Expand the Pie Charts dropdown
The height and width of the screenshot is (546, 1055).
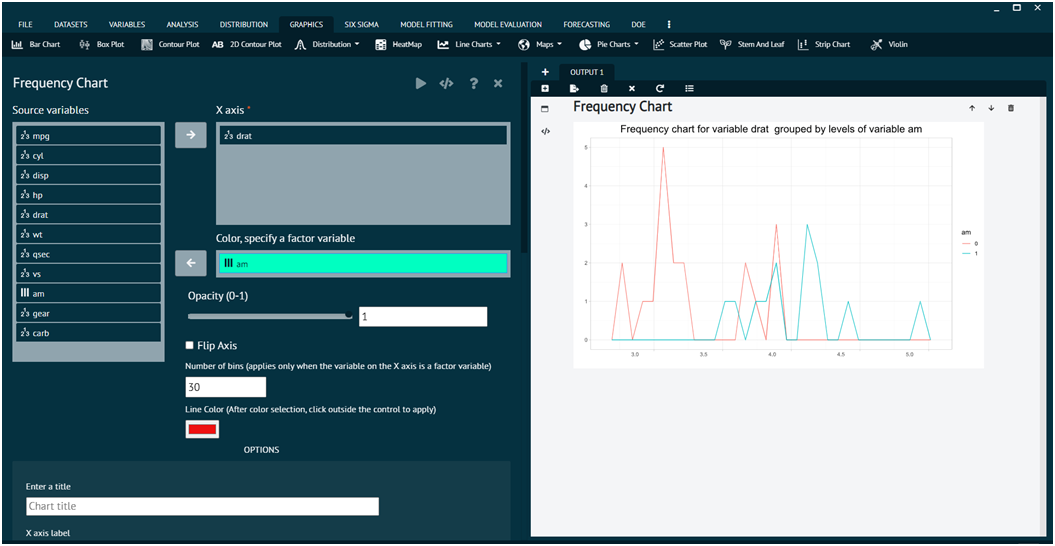[x=609, y=44]
